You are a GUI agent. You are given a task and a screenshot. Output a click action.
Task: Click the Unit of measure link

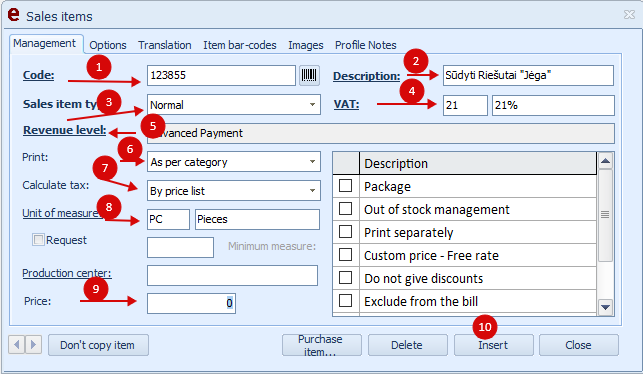pyautogui.click(x=61, y=213)
